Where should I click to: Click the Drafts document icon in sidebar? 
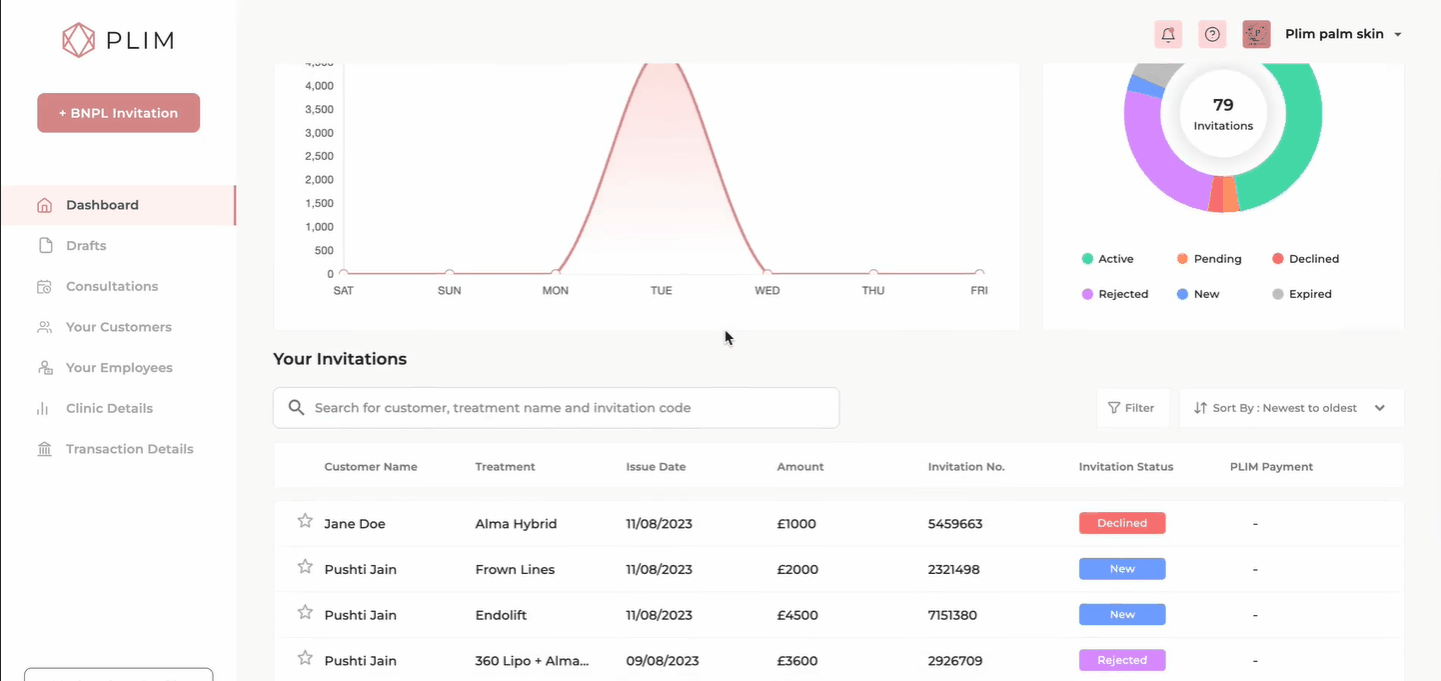tap(44, 246)
